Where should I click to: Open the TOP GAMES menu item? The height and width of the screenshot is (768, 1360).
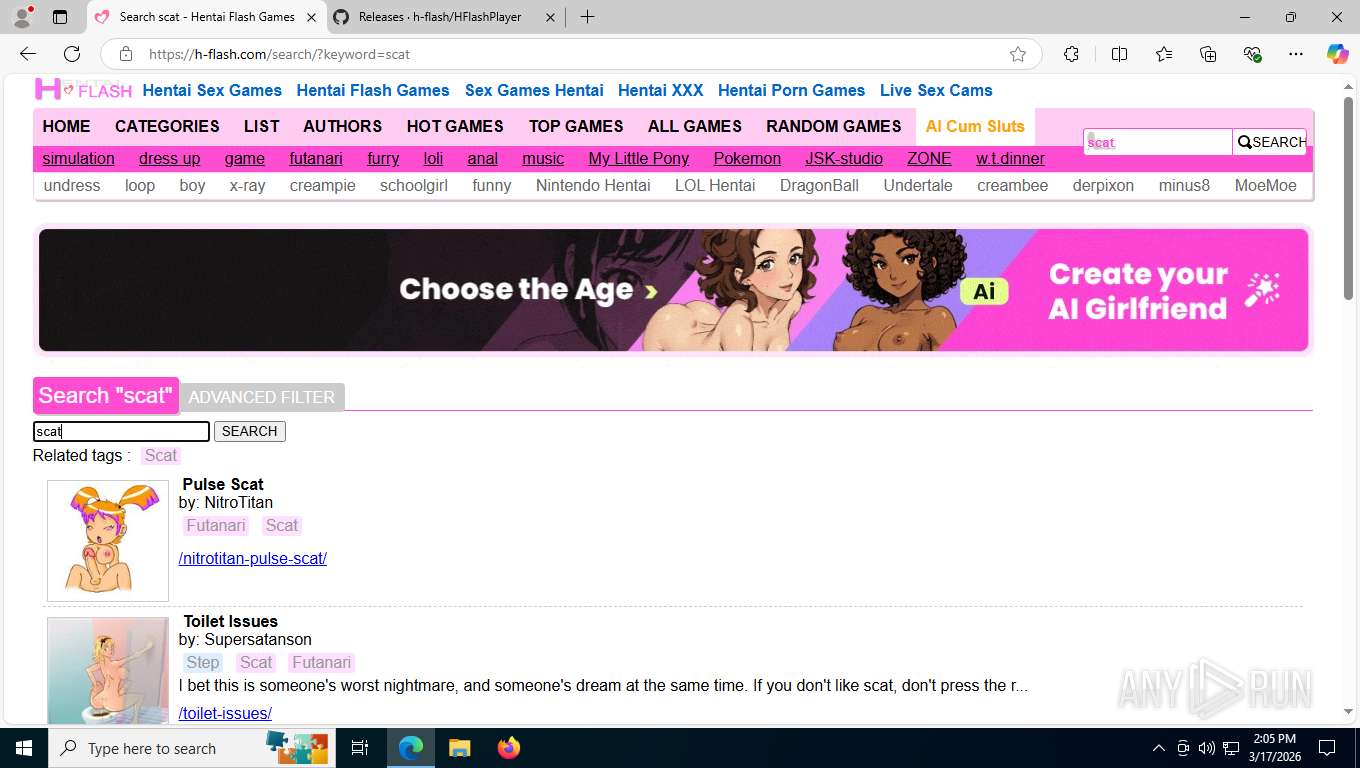coord(576,126)
